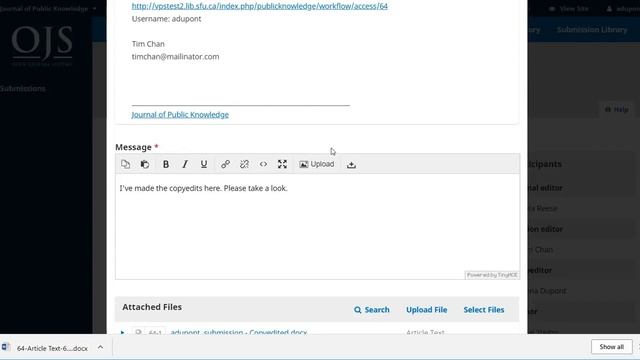
Task: Search attached files
Action: 372,310
